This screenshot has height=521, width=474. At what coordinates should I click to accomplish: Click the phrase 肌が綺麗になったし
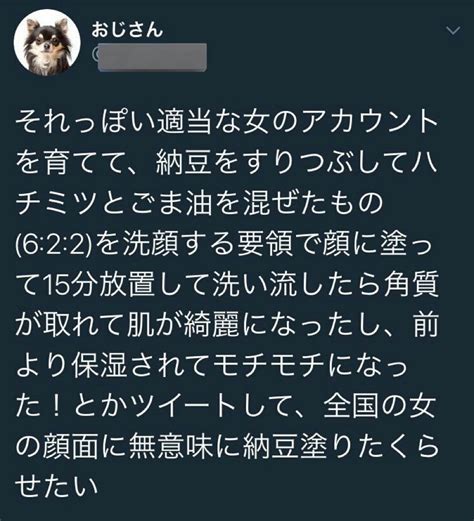tap(253, 324)
